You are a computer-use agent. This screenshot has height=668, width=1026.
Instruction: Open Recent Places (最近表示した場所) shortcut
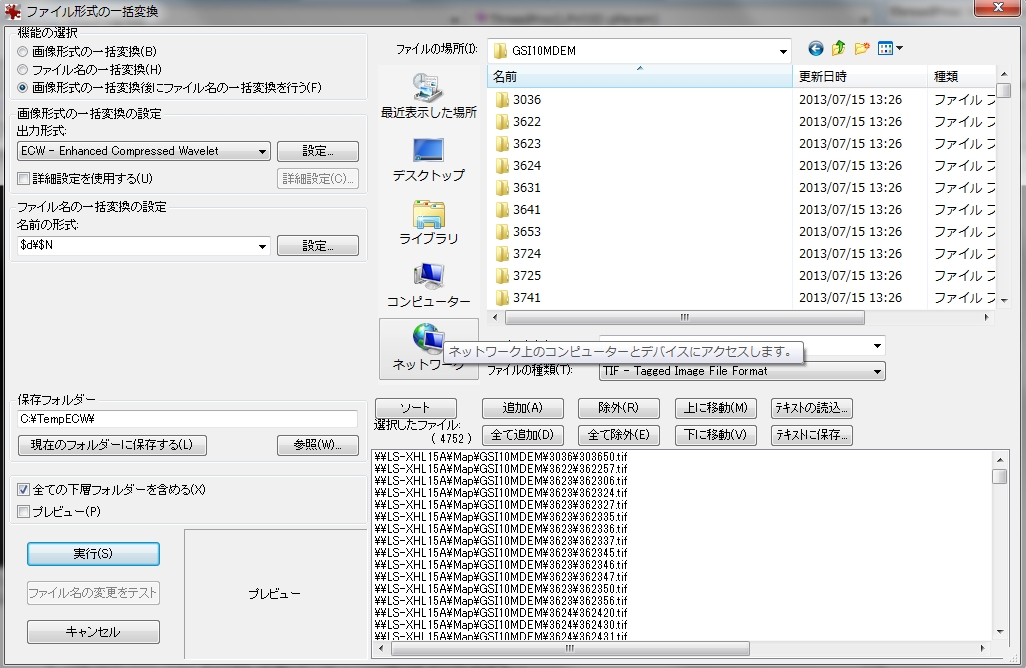(x=429, y=97)
